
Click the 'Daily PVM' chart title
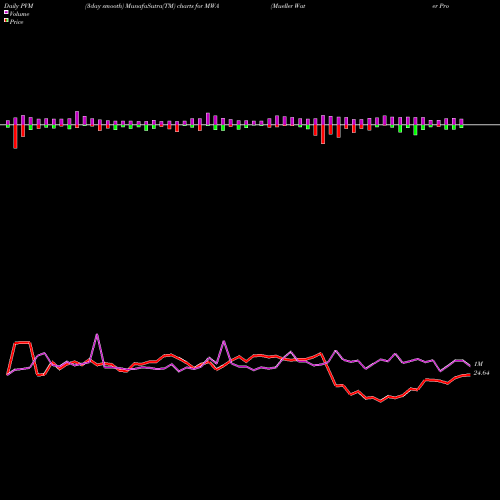pos(19,6)
